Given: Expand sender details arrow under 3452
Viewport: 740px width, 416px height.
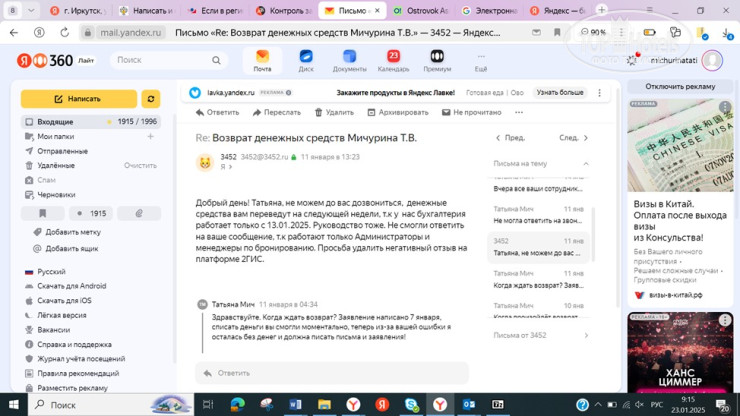Looking at the screenshot, I should (x=231, y=167).
